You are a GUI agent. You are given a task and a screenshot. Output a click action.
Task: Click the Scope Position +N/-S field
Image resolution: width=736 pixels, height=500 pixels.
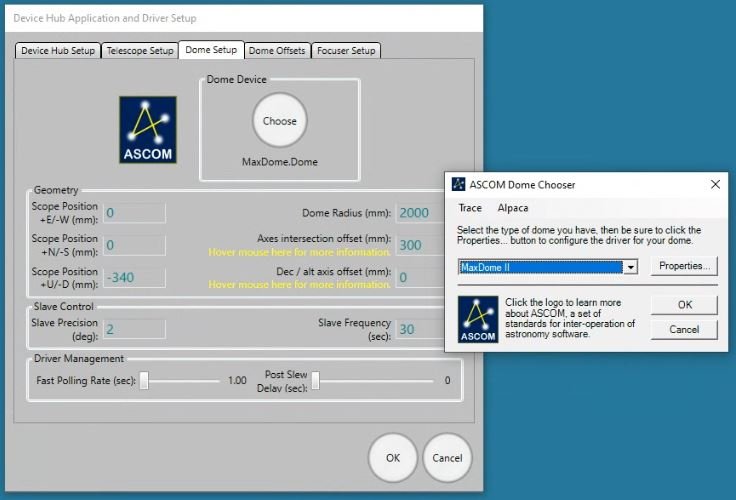point(134,245)
